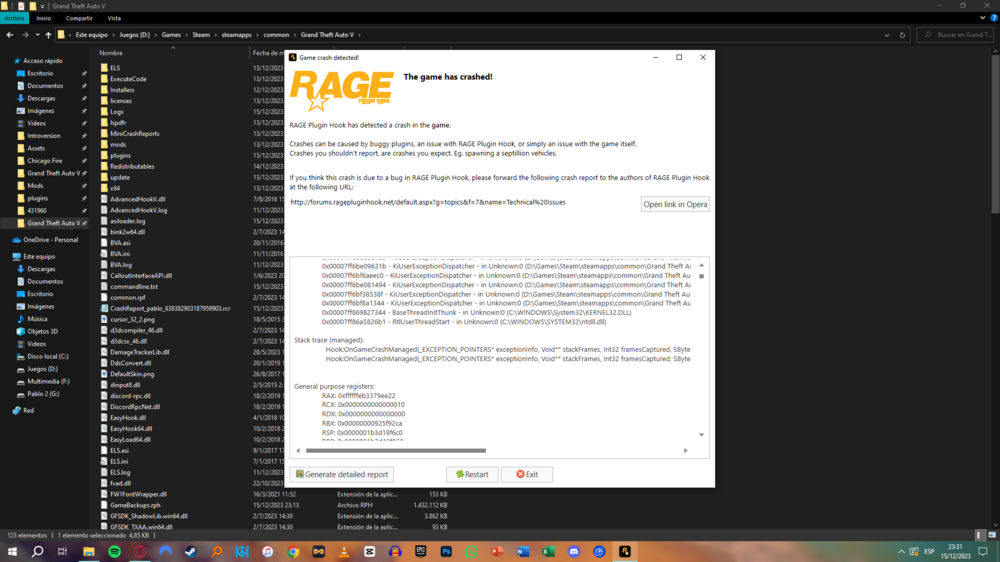
Task: Open address bar history dropdown
Action: coord(886,35)
